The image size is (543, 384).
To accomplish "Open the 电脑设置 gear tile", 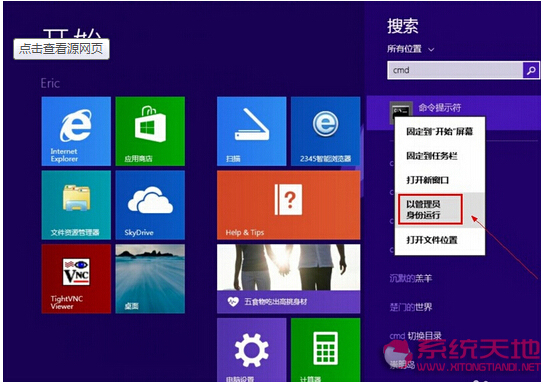I will pos(252,350).
